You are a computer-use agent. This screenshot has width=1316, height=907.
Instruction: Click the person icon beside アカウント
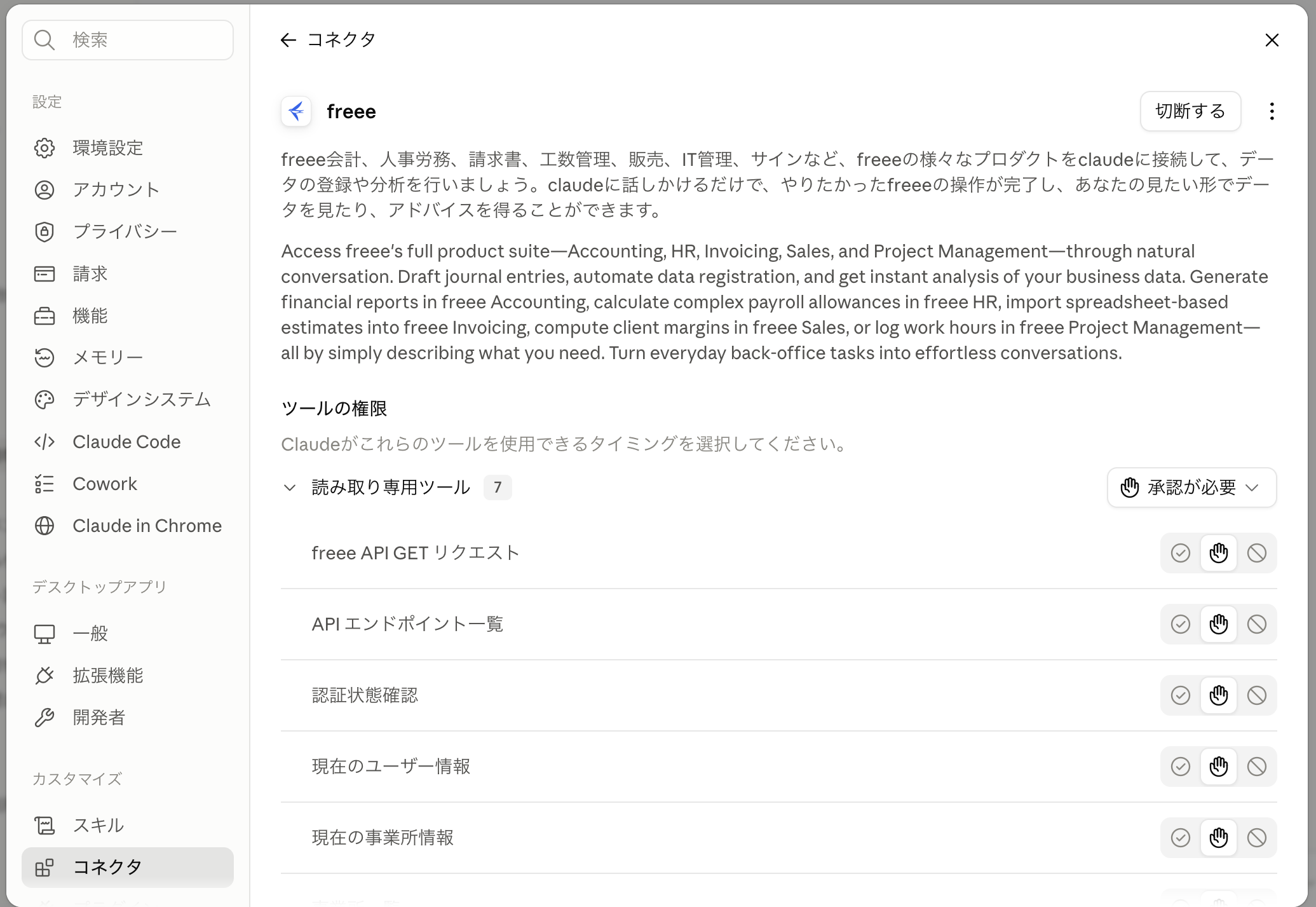pyautogui.click(x=44, y=190)
